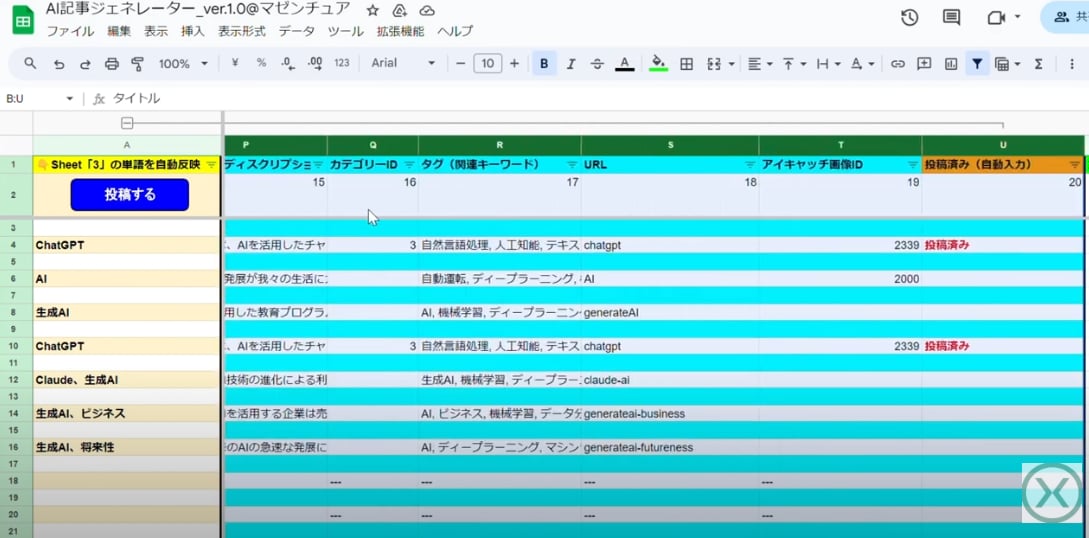Open the borders tool

686,64
